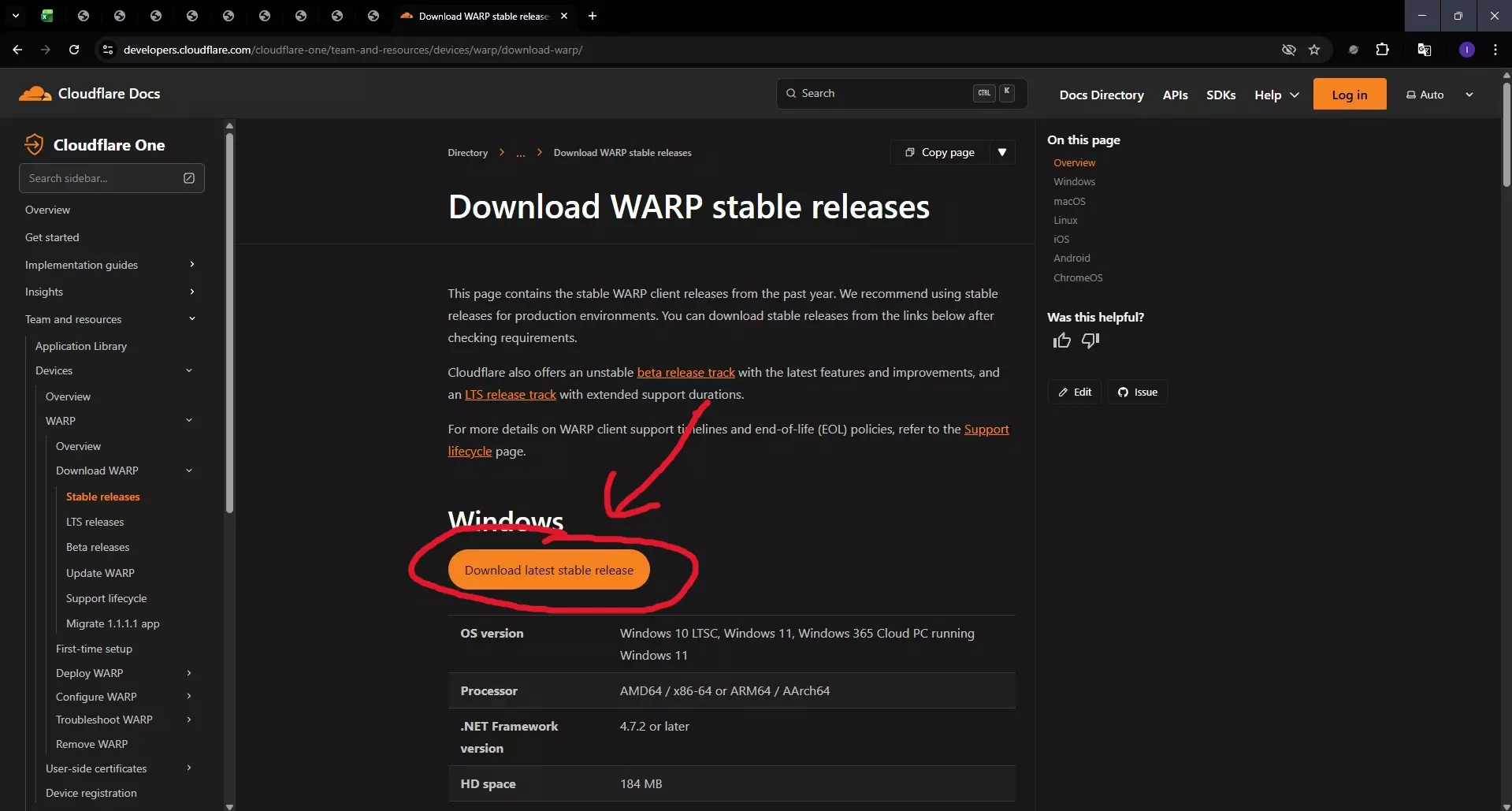View site information in address bar
Image resolution: width=1512 pixels, height=811 pixels.
pos(108,50)
